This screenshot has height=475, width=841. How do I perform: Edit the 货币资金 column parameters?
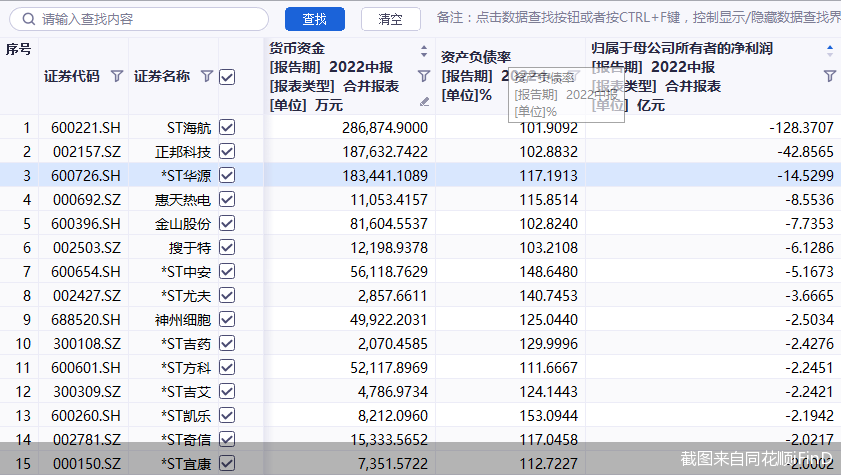pyautogui.click(x=424, y=102)
